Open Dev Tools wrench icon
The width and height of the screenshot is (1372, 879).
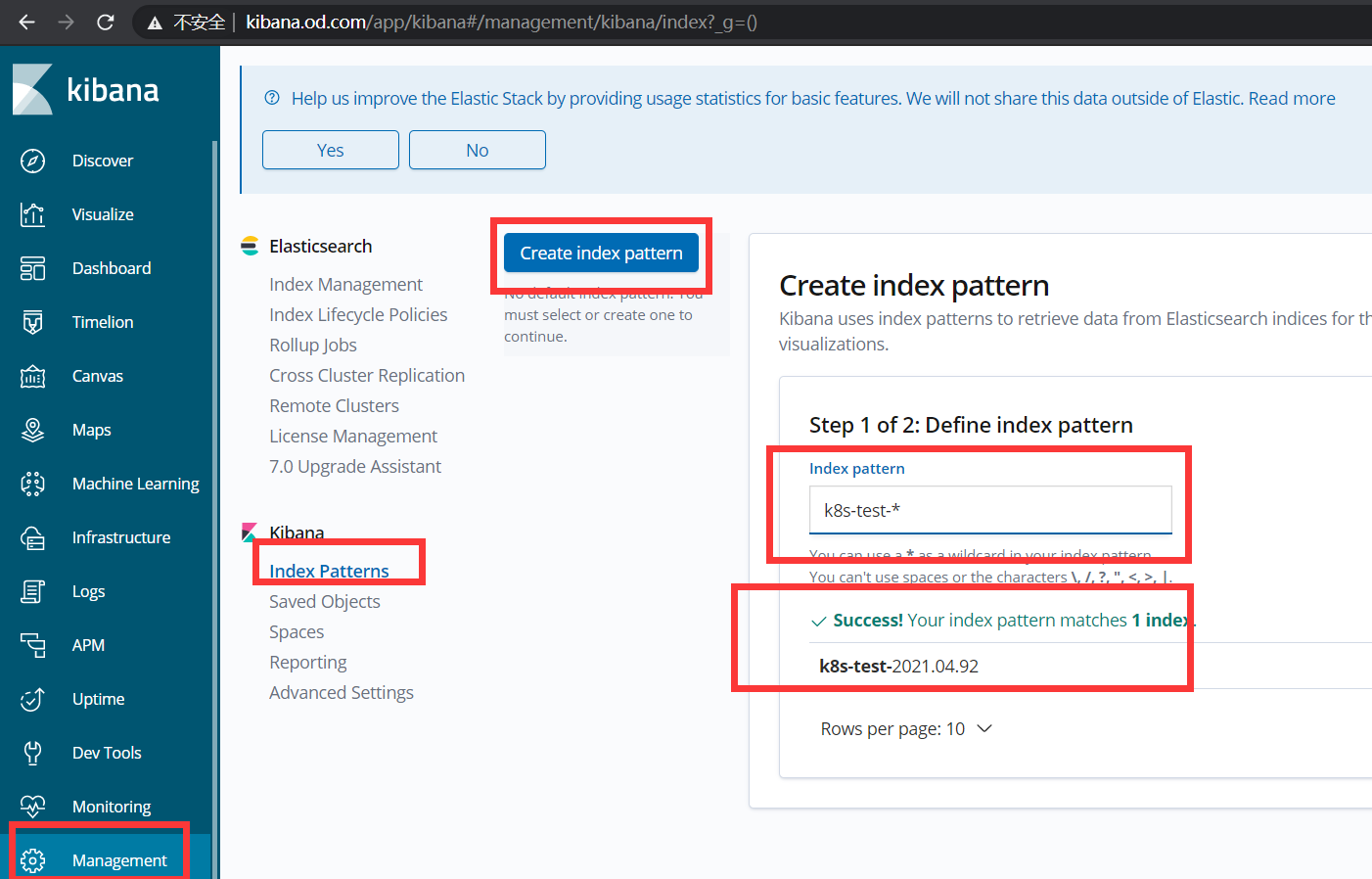click(32, 753)
